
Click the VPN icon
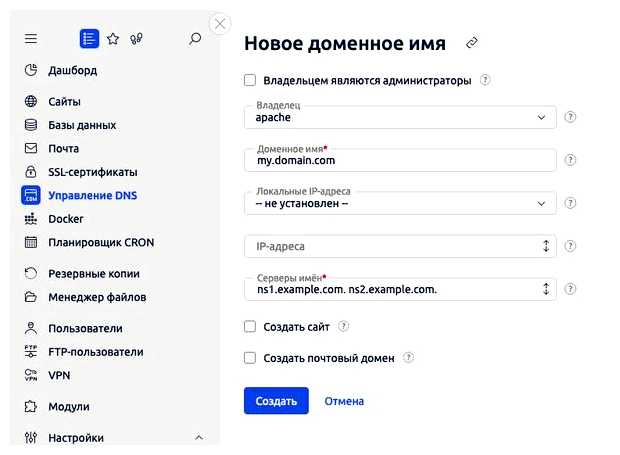click(31, 375)
